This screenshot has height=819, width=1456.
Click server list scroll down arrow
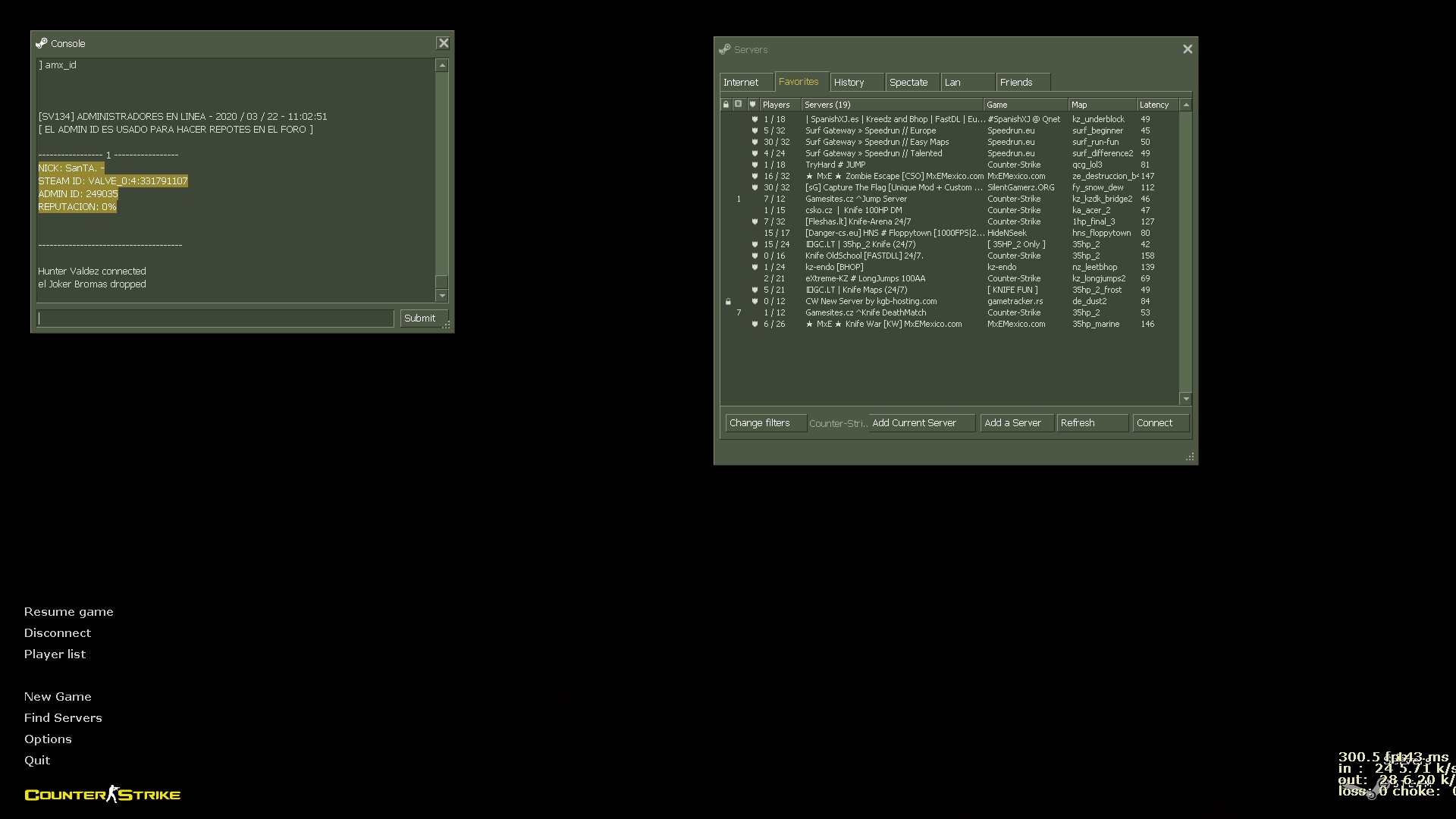[1186, 399]
